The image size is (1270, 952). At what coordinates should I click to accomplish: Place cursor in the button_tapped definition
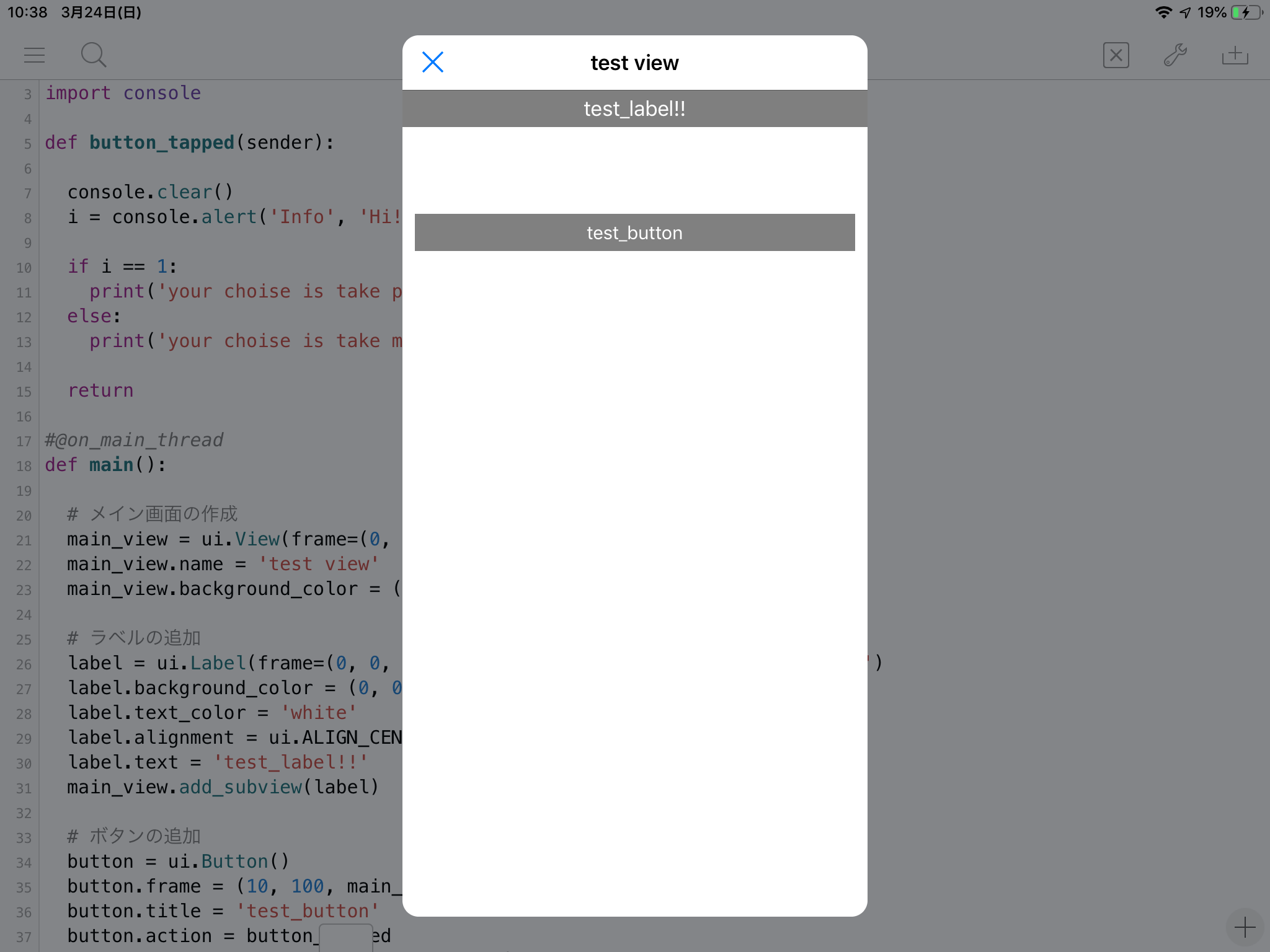click(162, 142)
